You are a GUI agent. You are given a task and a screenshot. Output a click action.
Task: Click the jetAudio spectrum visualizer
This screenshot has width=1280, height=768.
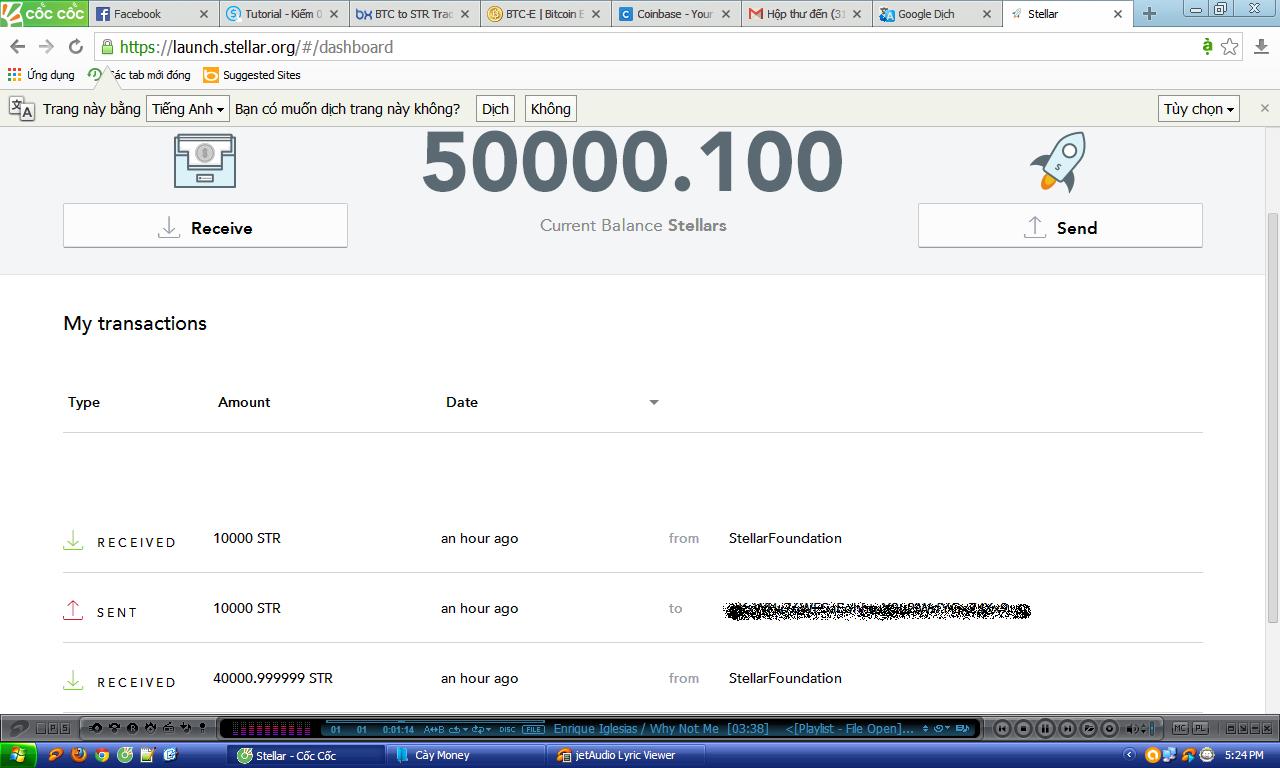coord(270,729)
